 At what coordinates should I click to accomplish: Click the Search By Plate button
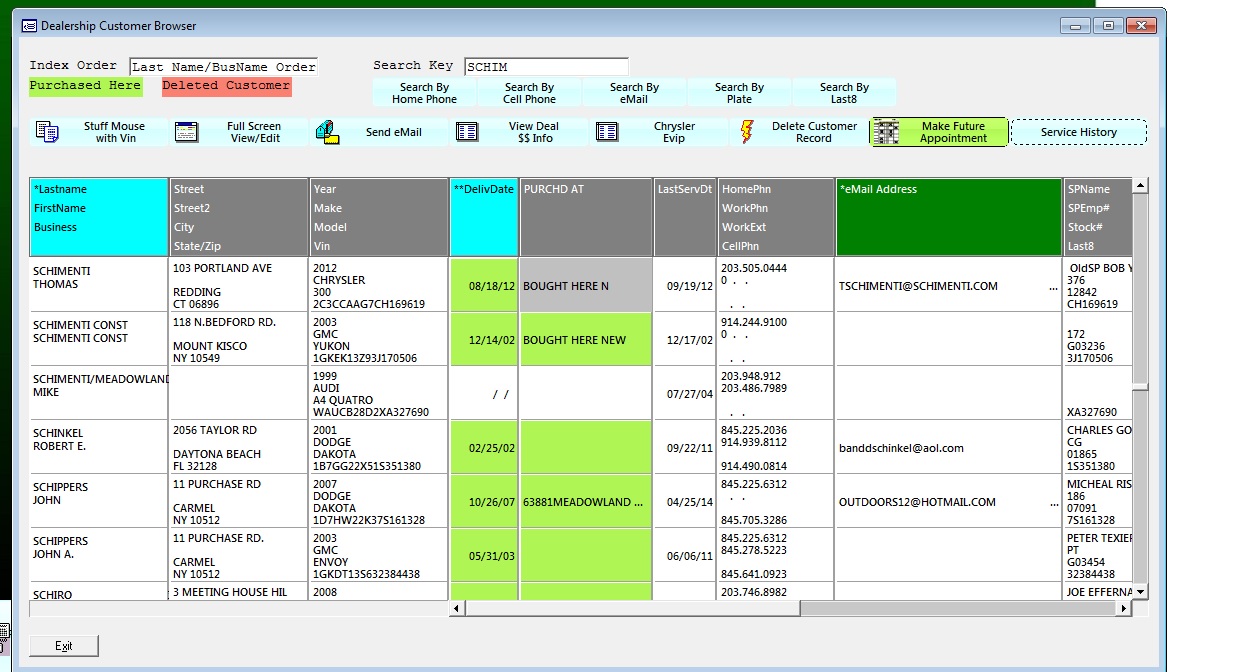coord(739,93)
